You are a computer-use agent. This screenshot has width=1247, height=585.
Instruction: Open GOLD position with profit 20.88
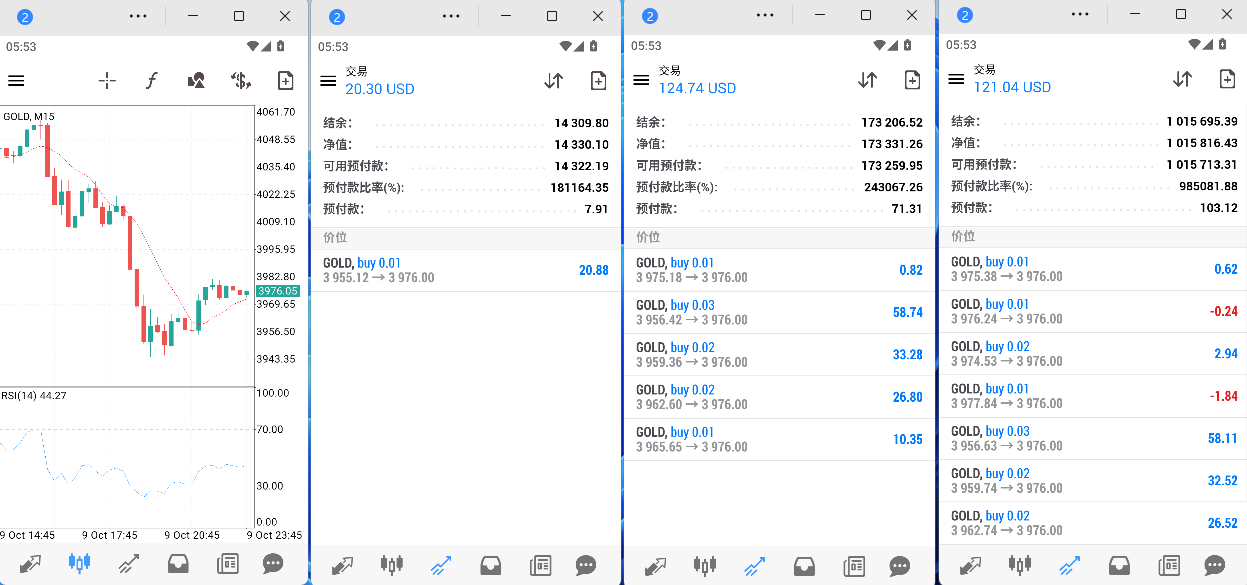coord(466,270)
